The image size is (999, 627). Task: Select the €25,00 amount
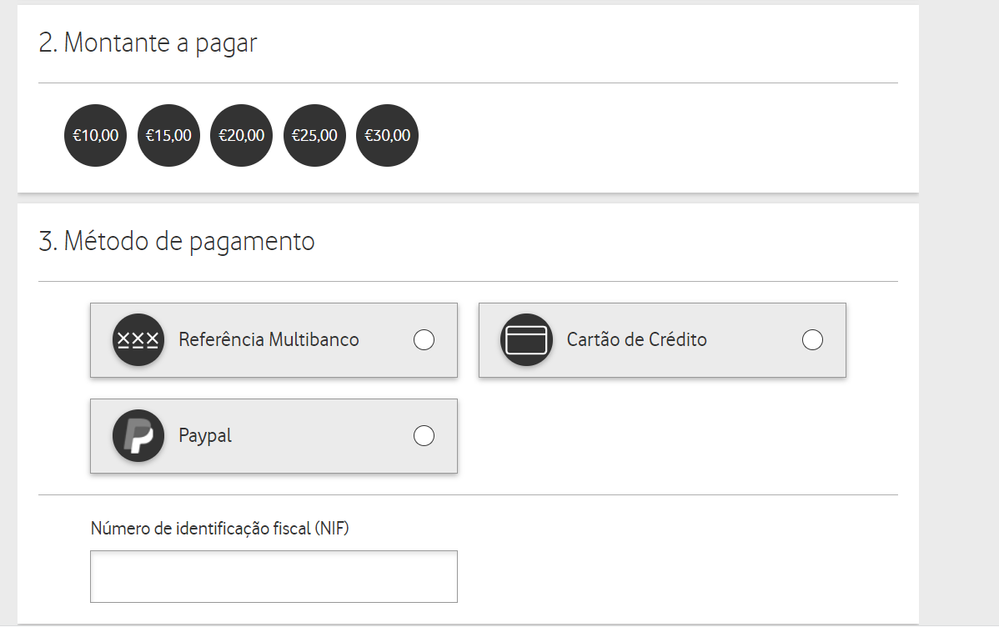[x=314, y=135]
